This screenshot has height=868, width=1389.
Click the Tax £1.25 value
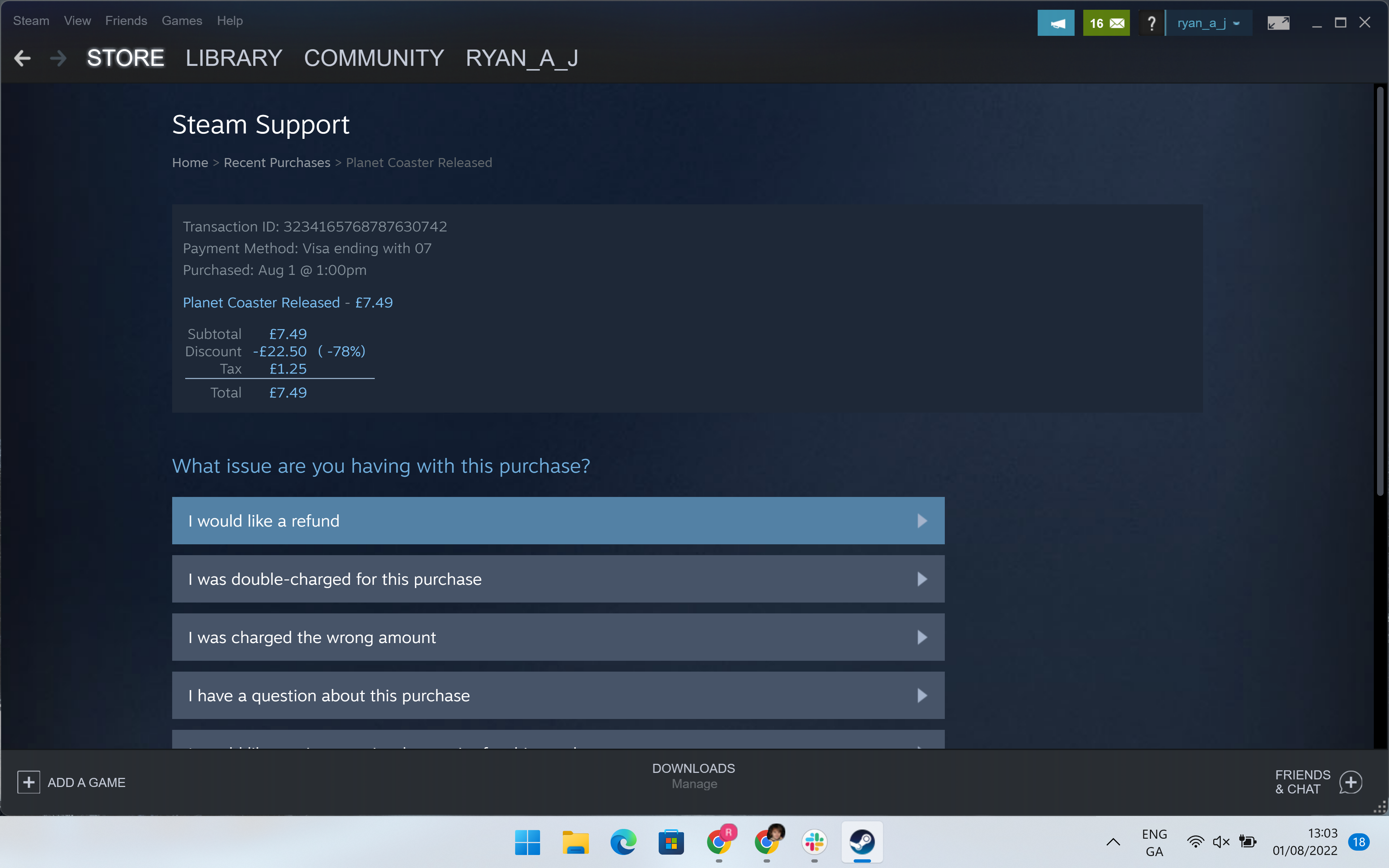coord(288,369)
